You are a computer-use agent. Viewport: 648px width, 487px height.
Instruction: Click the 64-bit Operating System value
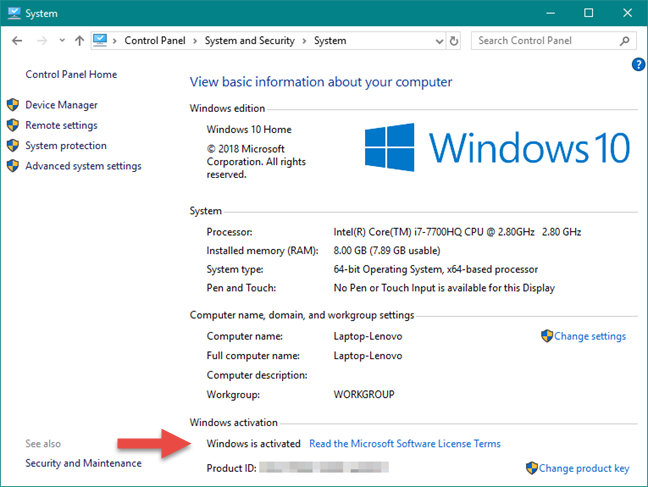436,270
